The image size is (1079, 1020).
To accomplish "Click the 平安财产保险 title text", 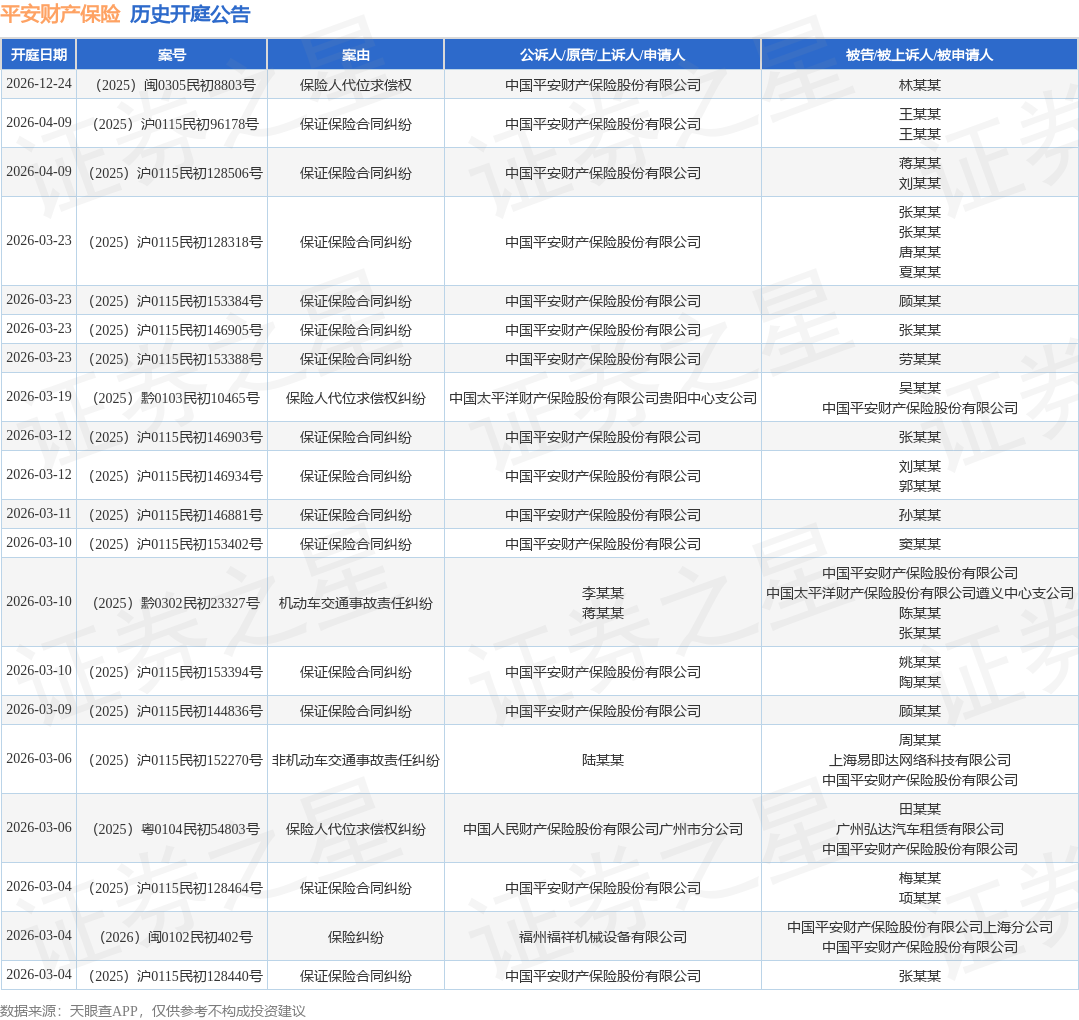I will tap(61, 14).
